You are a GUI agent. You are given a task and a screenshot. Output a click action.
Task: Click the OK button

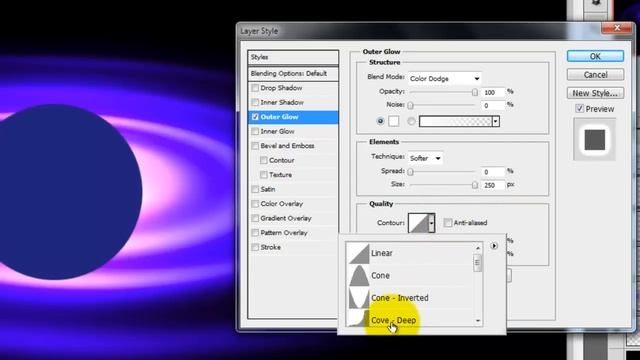595,56
